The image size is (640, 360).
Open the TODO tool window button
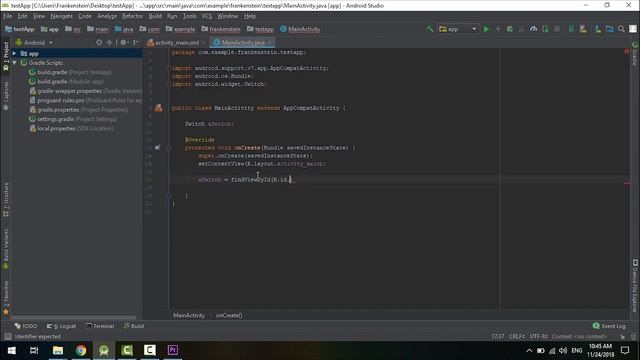tap(26, 326)
